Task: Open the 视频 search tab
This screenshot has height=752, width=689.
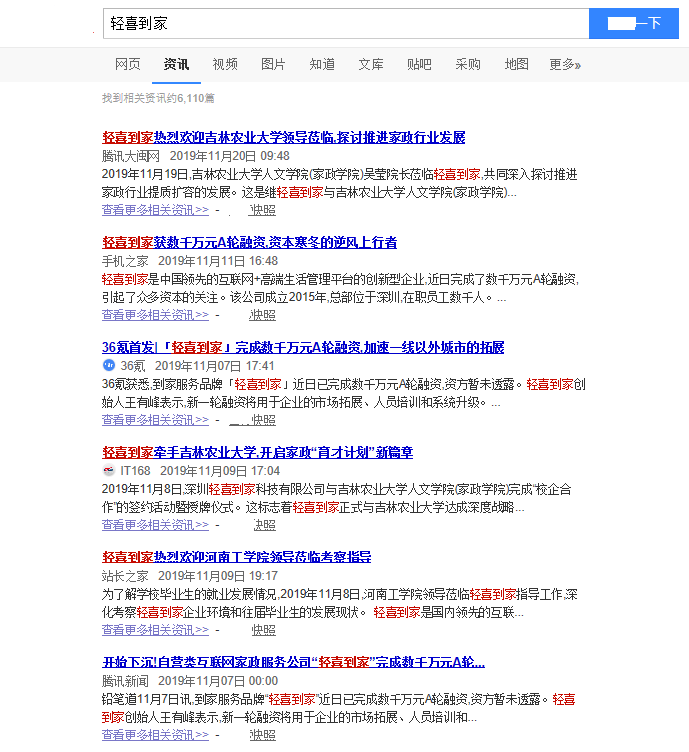Action: [225, 65]
